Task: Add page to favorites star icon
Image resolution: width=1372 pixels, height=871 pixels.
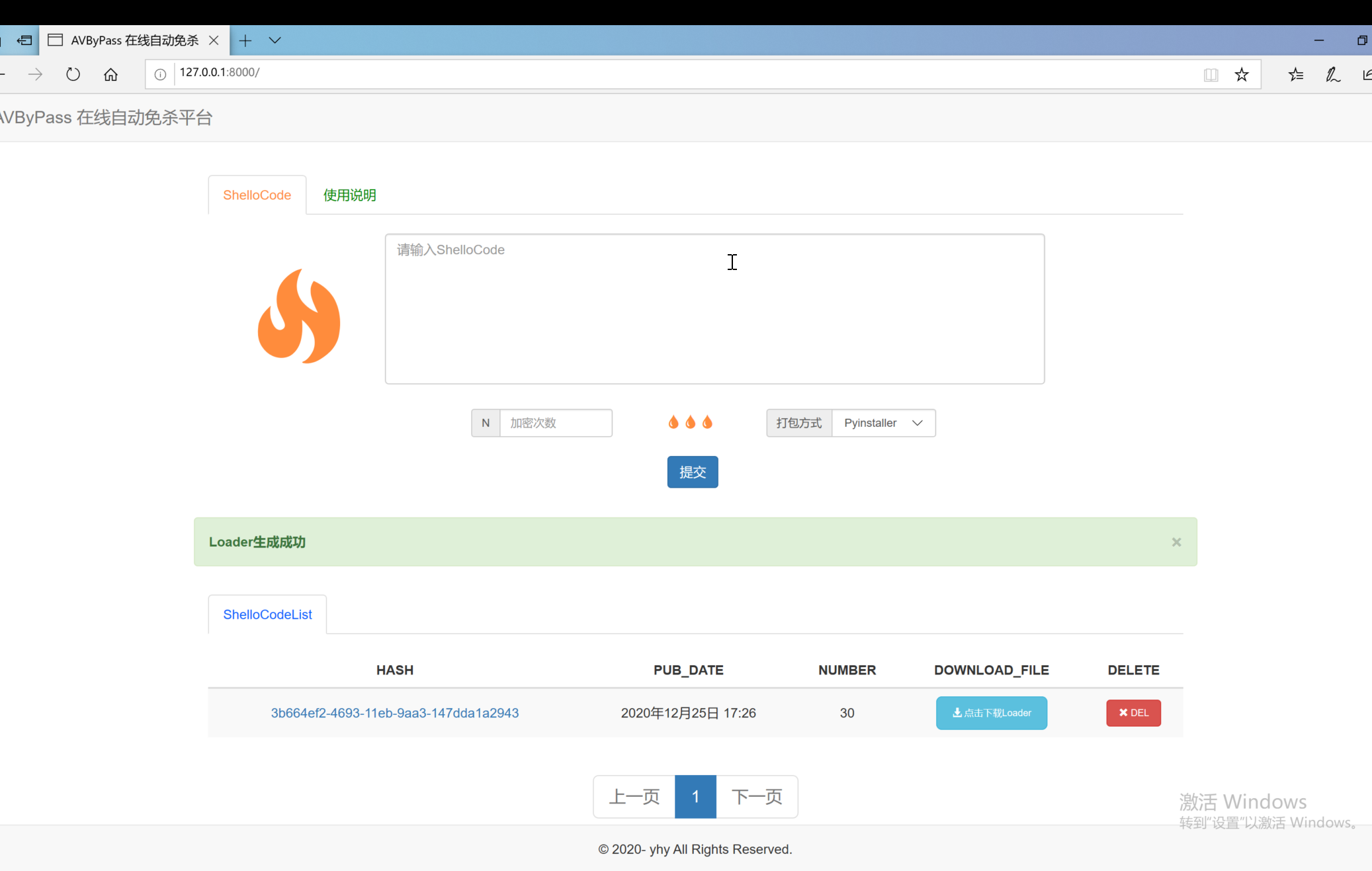Action: (1241, 74)
